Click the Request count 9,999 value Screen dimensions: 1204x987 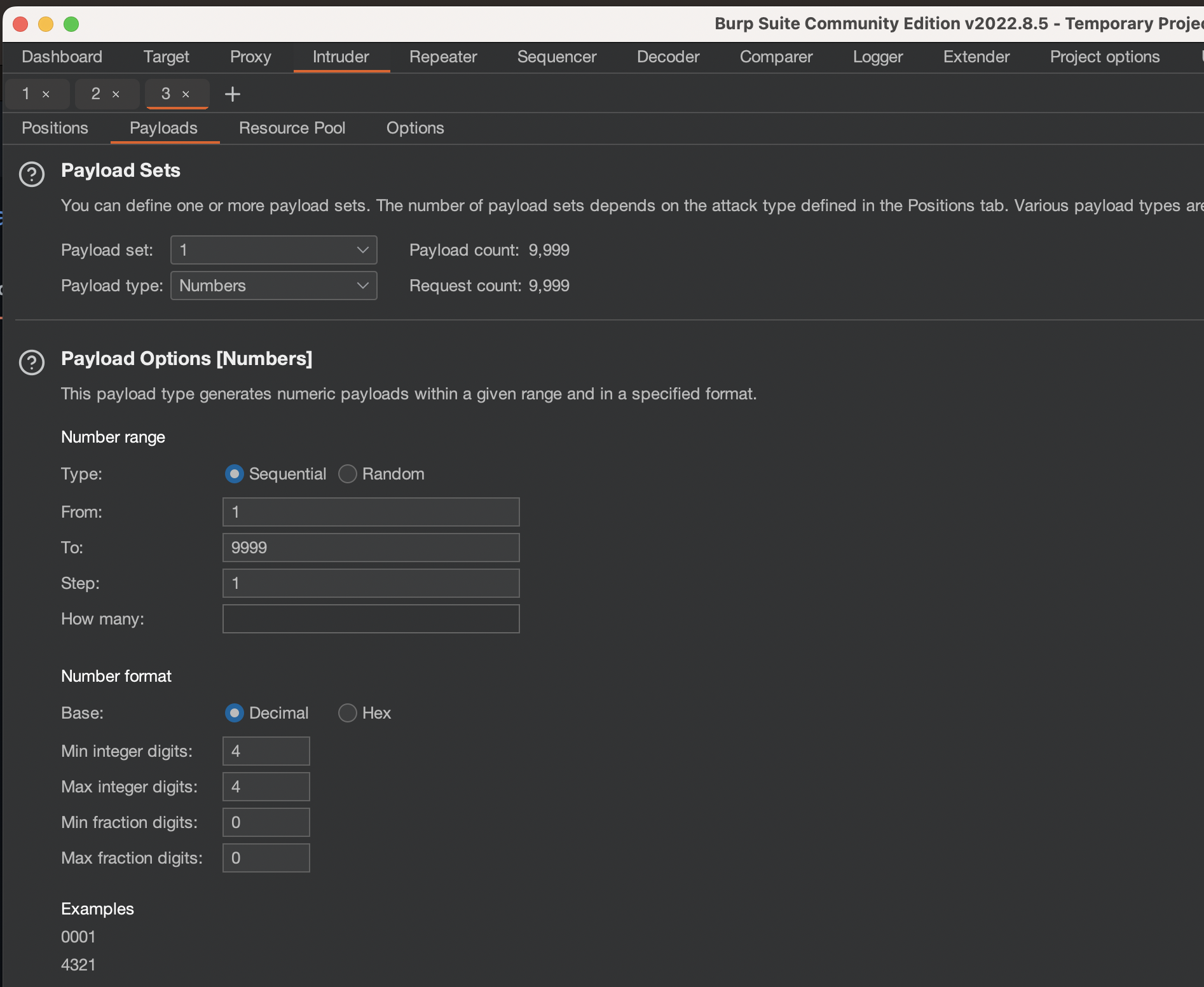coord(549,286)
